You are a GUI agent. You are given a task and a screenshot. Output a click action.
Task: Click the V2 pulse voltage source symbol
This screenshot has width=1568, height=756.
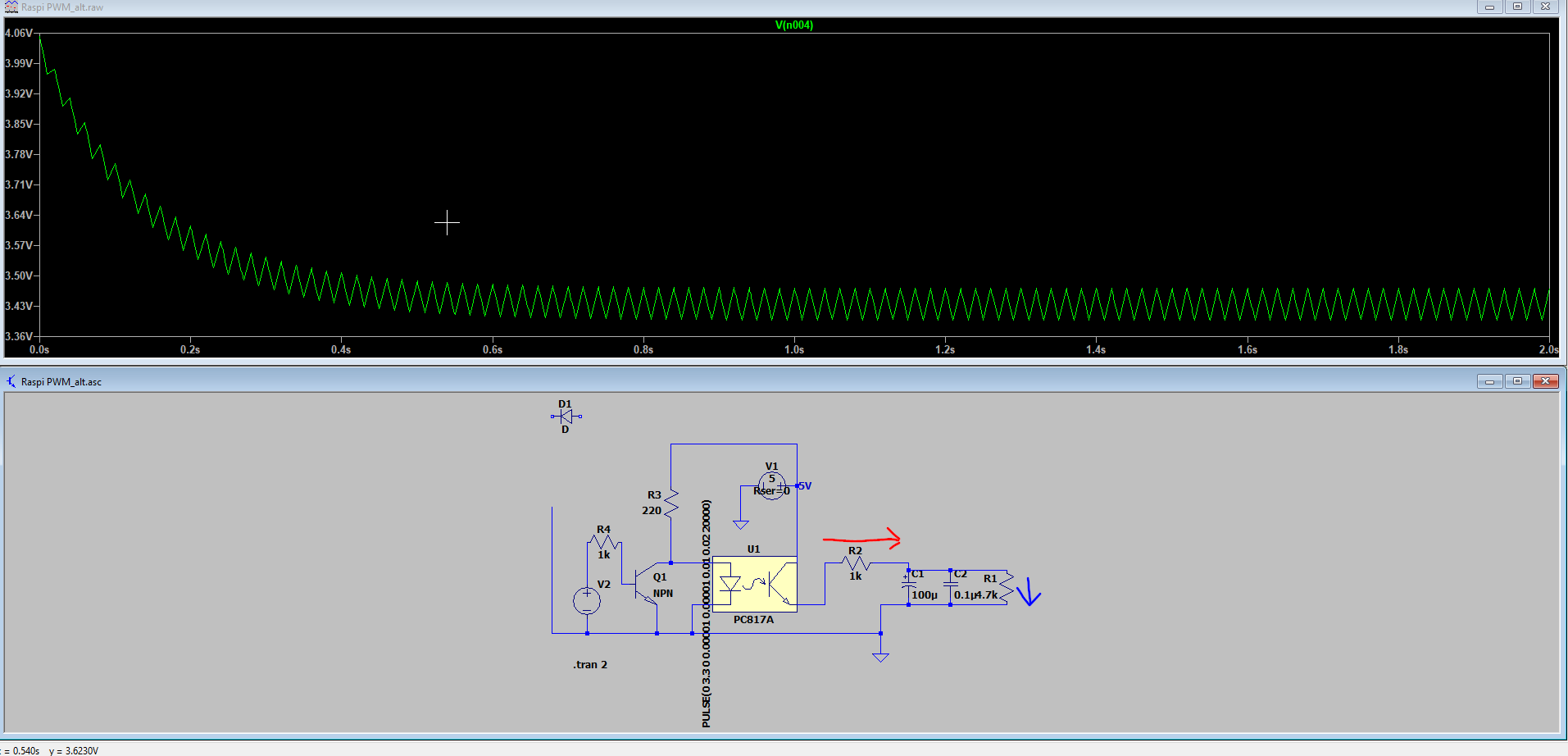pos(587,601)
